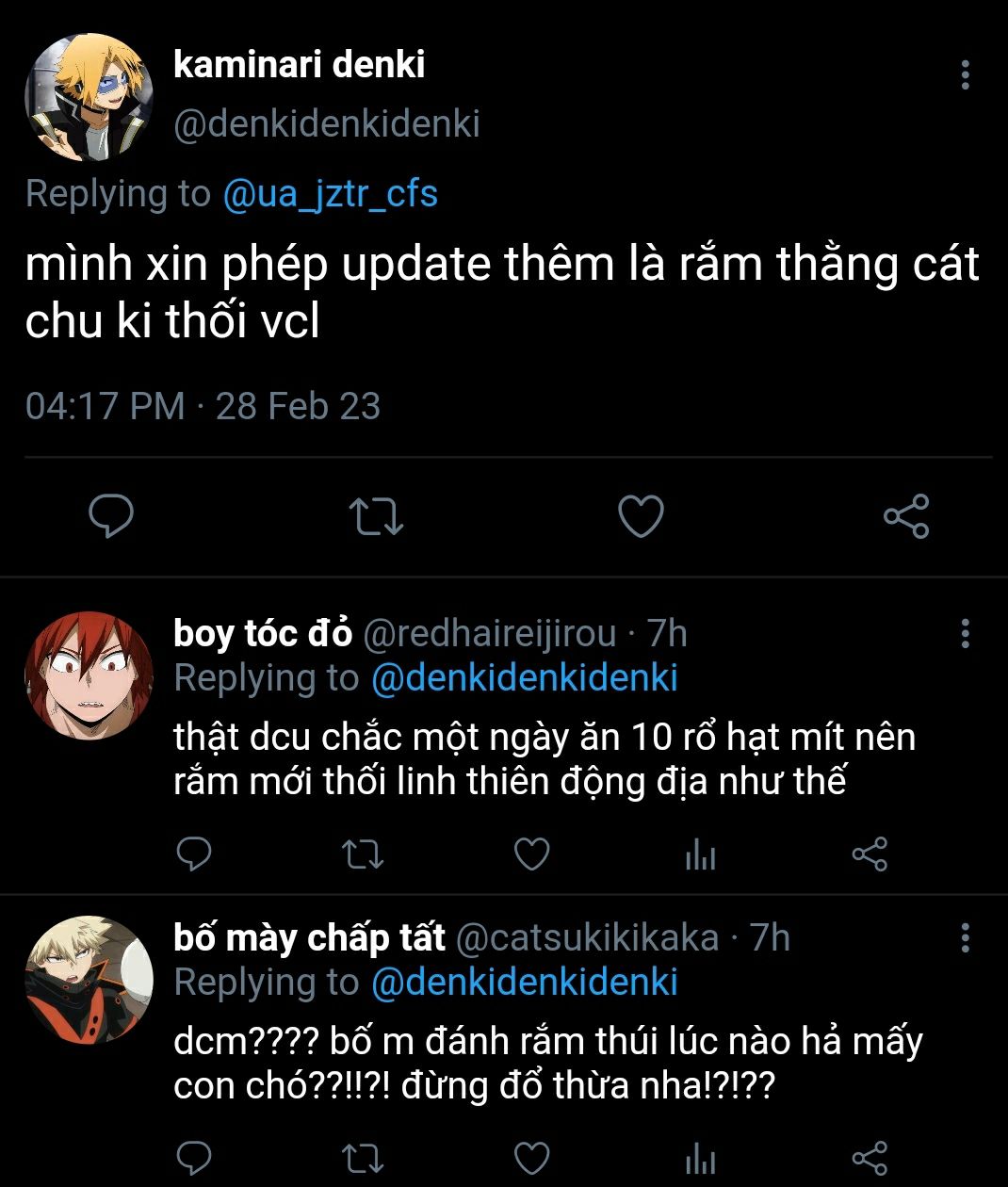Open more options on boy tóc đỏ's reply
This screenshot has width=1008, height=1187.
[965, 634]
